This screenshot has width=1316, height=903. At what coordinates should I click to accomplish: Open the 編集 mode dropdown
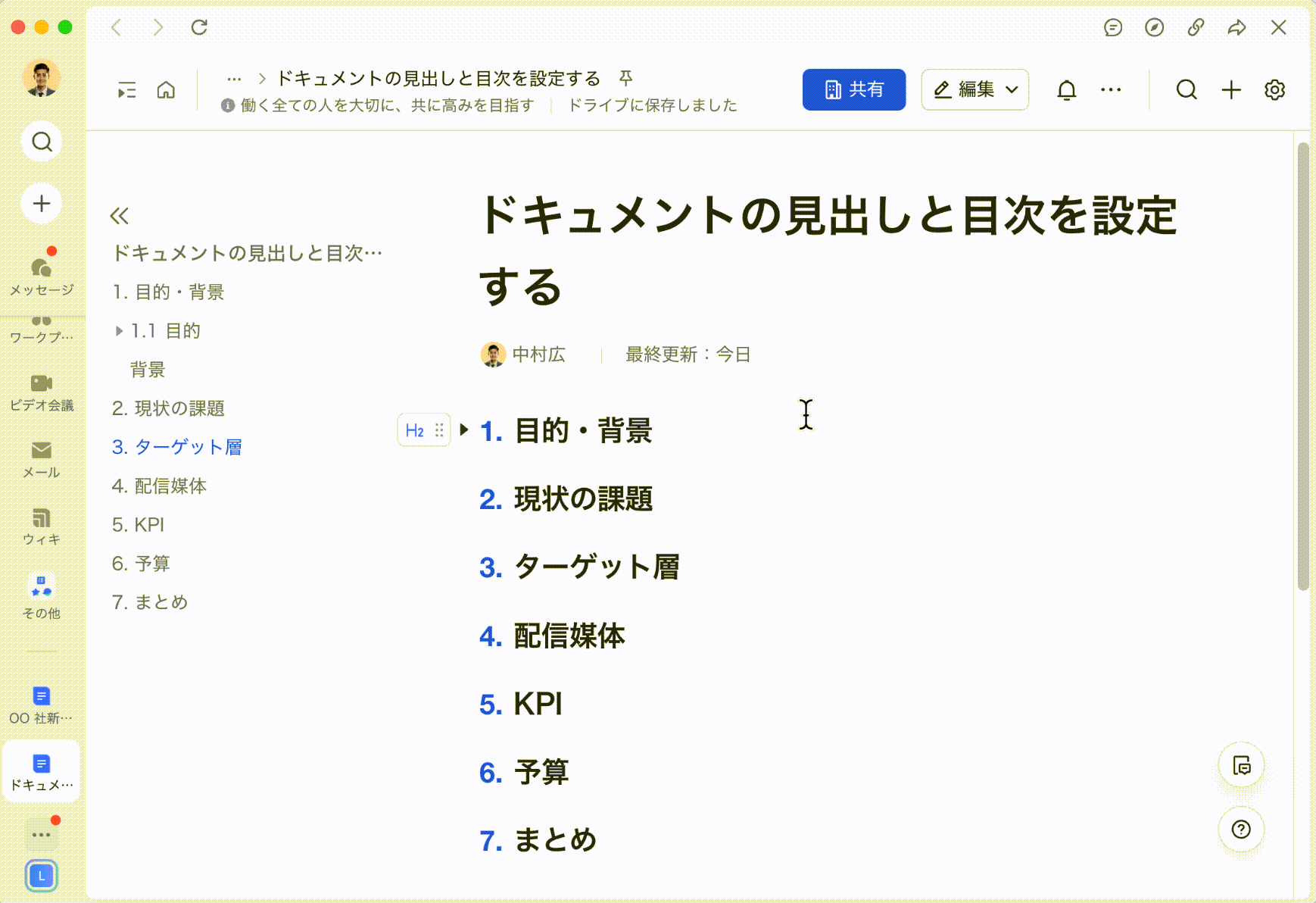975,90
